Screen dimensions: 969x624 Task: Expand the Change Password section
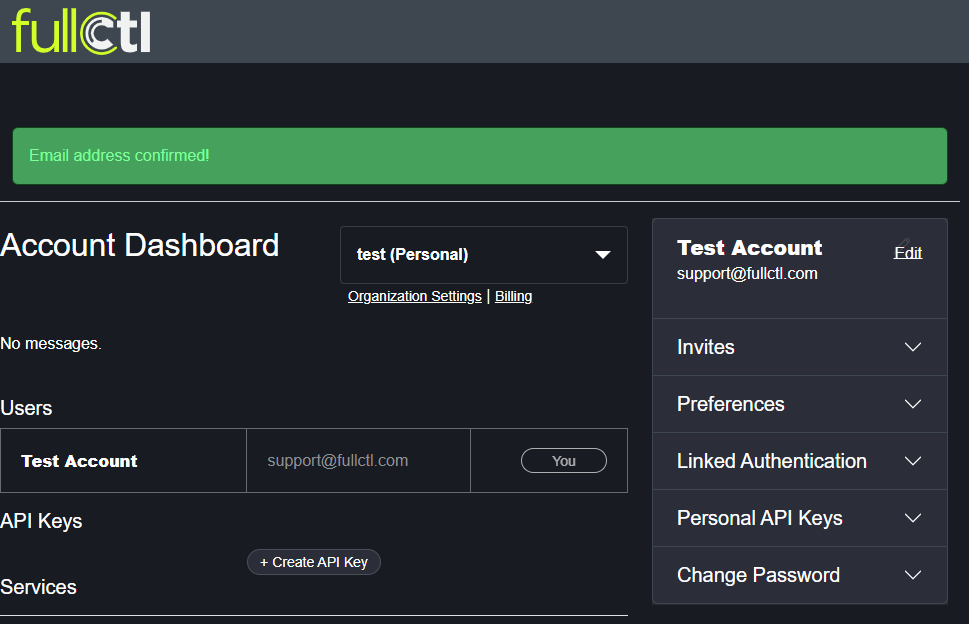coord(912,575)
